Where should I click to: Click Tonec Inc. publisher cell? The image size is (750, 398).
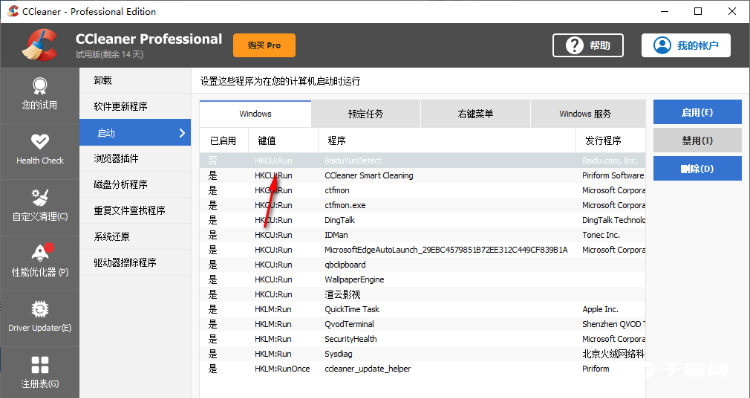click(x=601, y=235)
